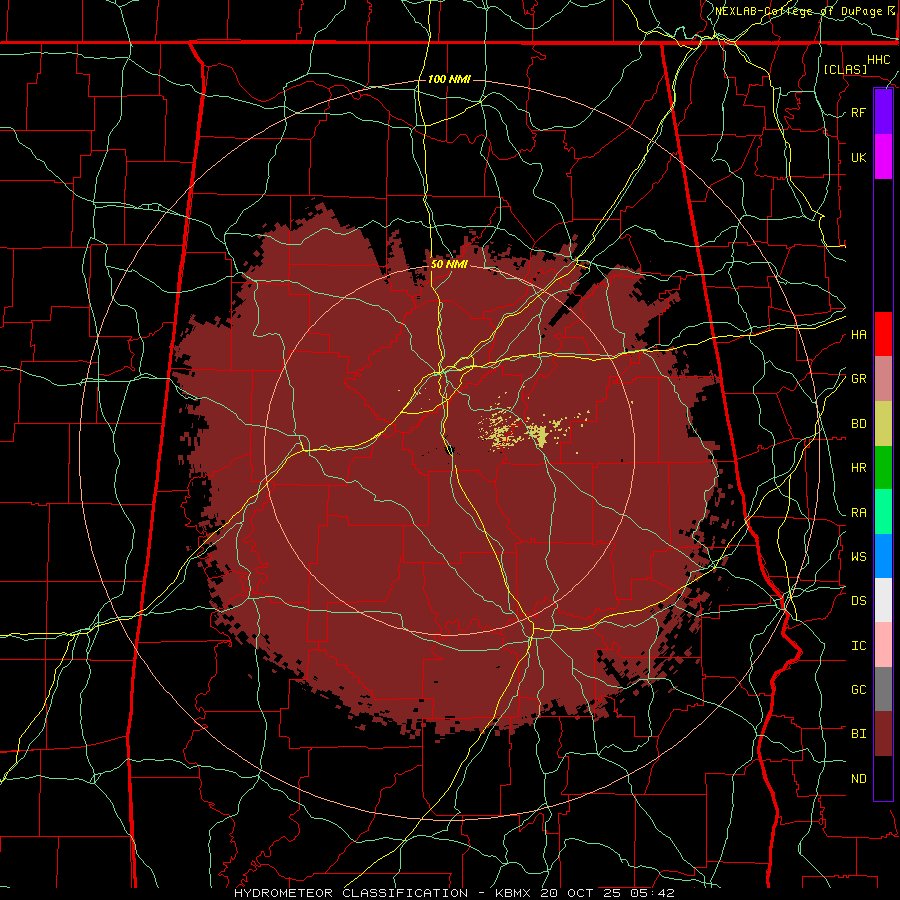Click the ND black legend swatch
This screenshot has width=900, height=900.
pos(883,778)
